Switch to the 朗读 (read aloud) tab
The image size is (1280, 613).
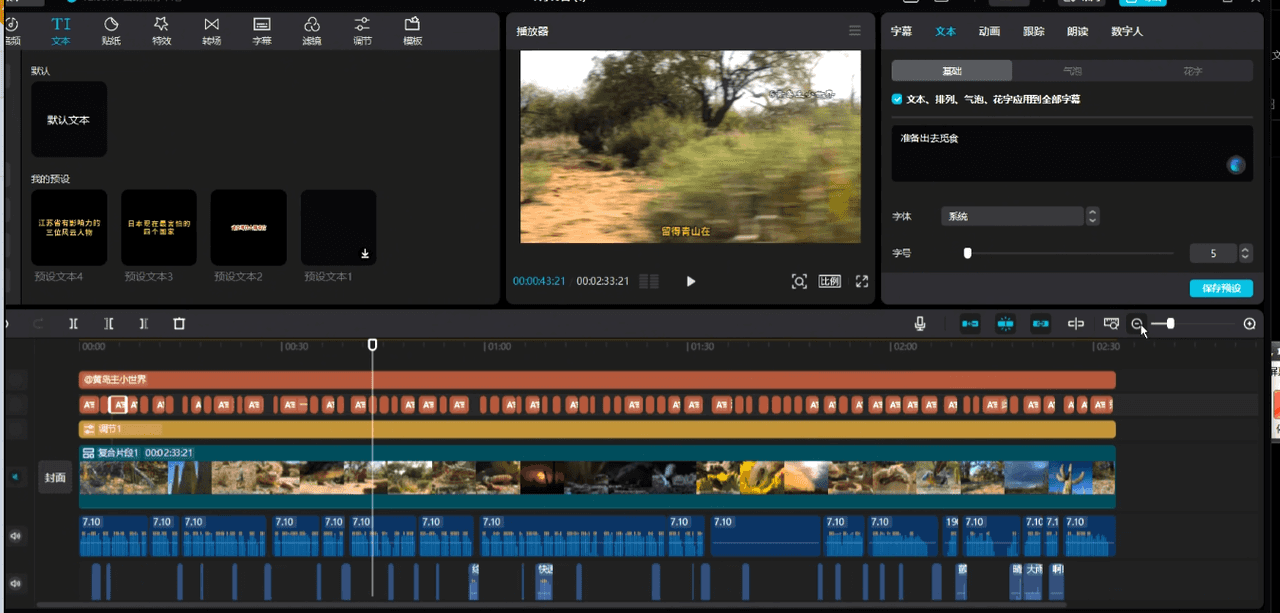click(1077, 31)
